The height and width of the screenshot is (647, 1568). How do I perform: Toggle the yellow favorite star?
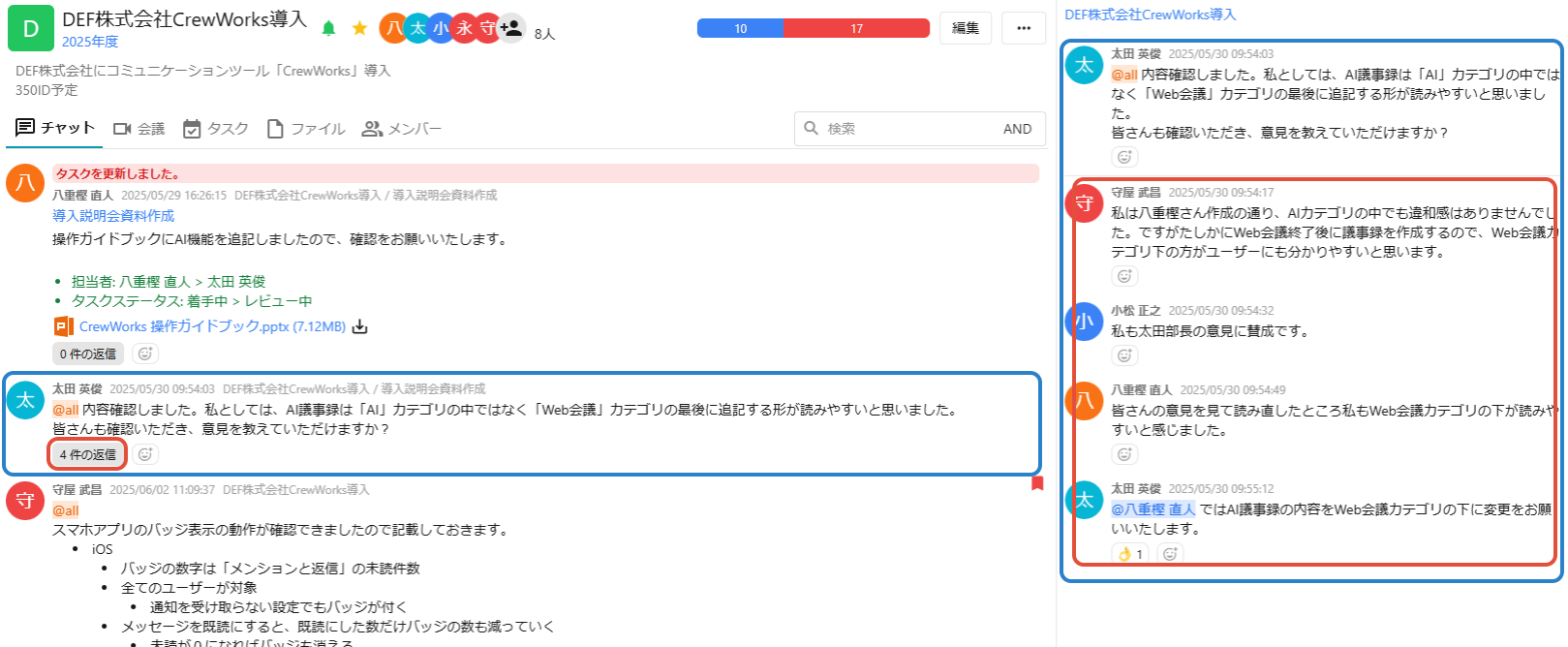pos(359,28)
